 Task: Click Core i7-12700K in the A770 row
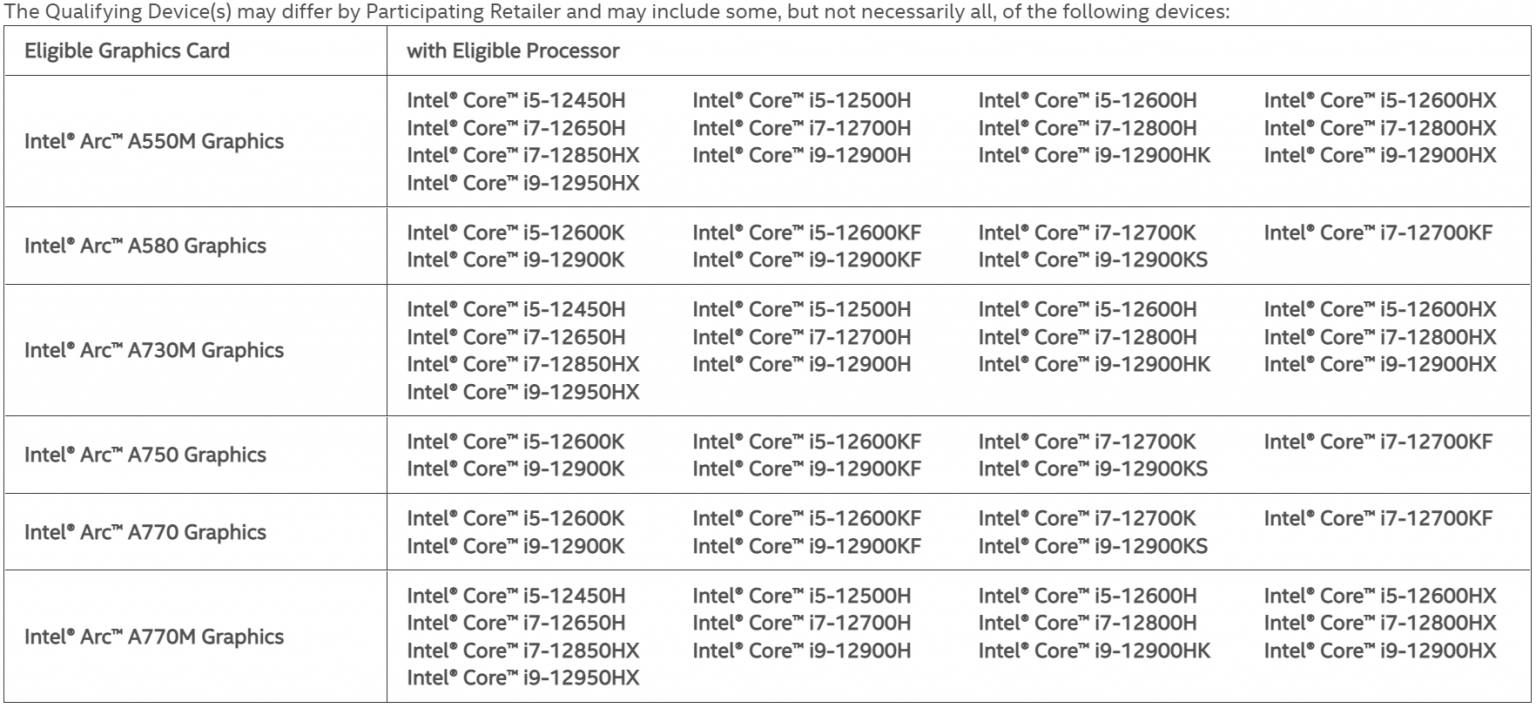click(x=1087, y=518)
